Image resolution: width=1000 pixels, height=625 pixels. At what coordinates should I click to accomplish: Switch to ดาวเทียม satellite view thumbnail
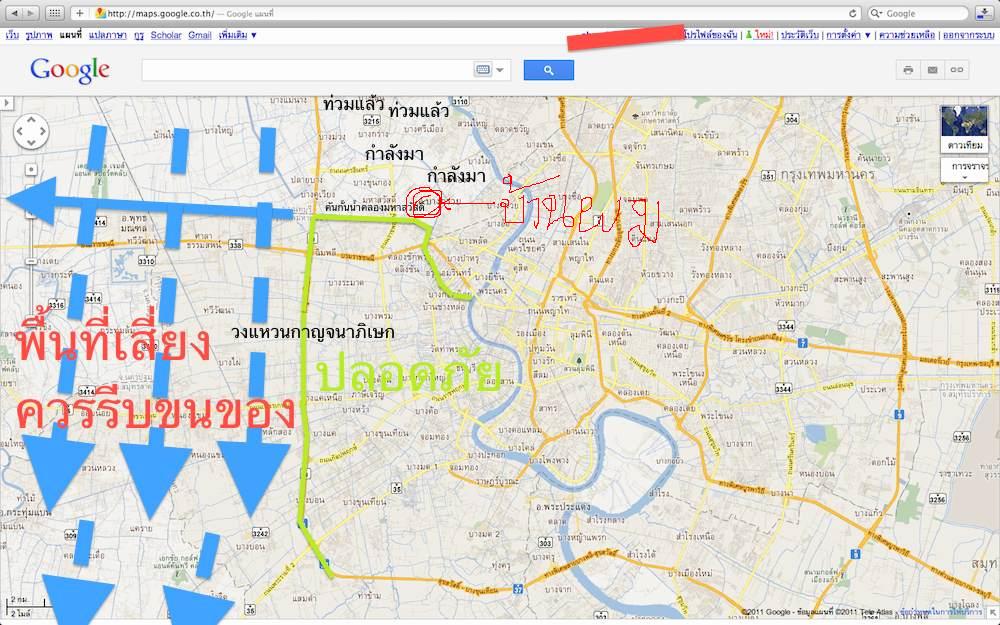[964, 129]
